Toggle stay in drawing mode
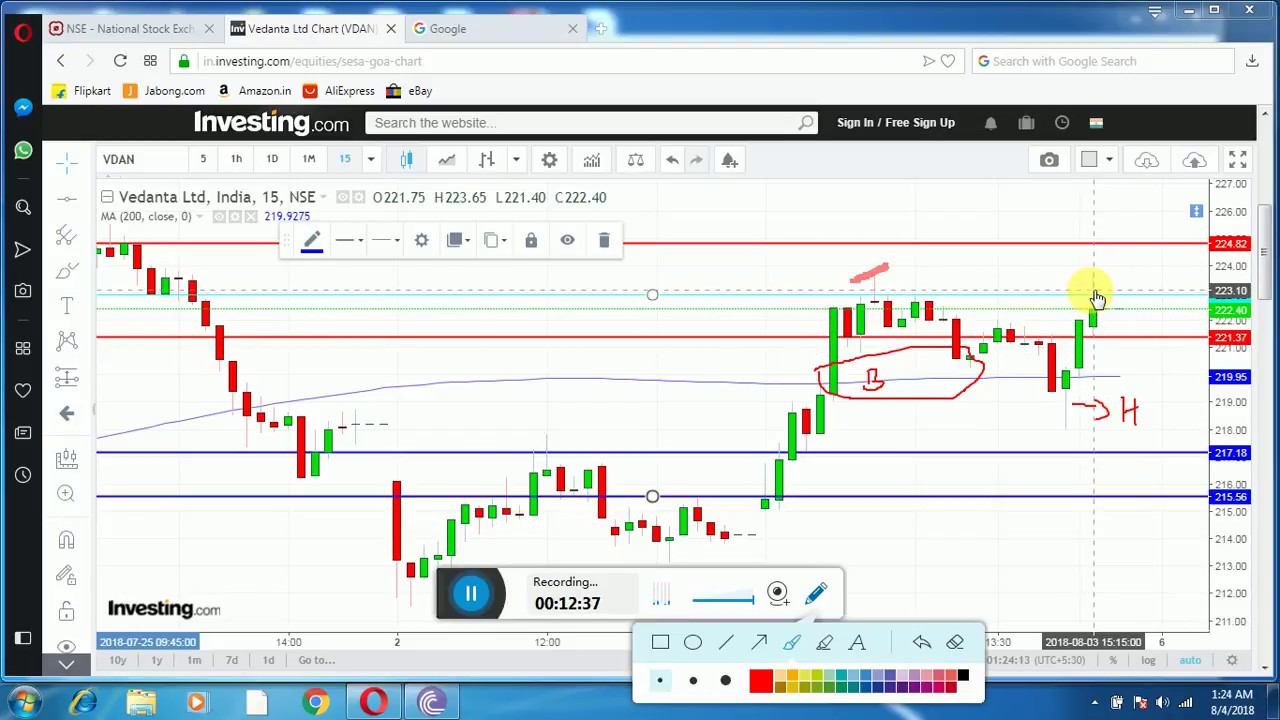This screenshot has width=1280, height=720. (x=67, y=575)
